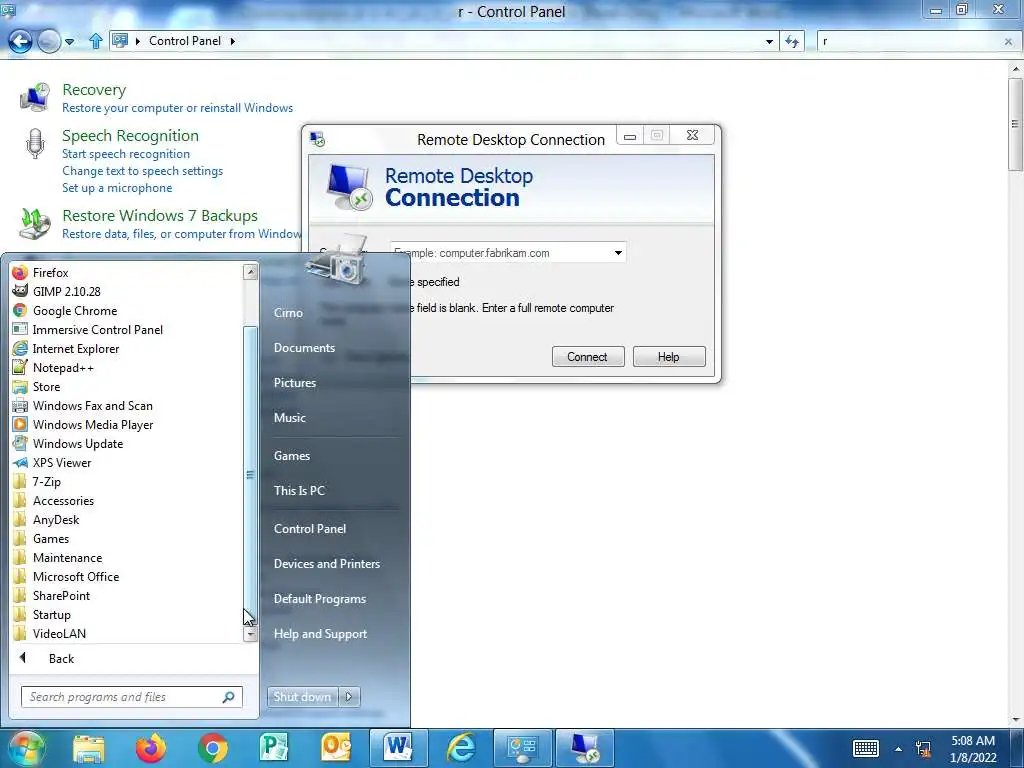Open Devices and Printers
The height and width of the screenshot is (768, 1024).
[327, 564]
